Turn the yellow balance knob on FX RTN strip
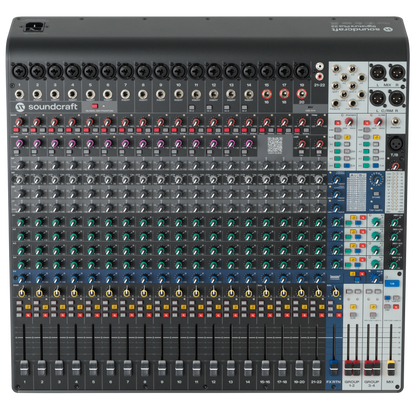Screen dimensions: 416x401 click(336, 293)
